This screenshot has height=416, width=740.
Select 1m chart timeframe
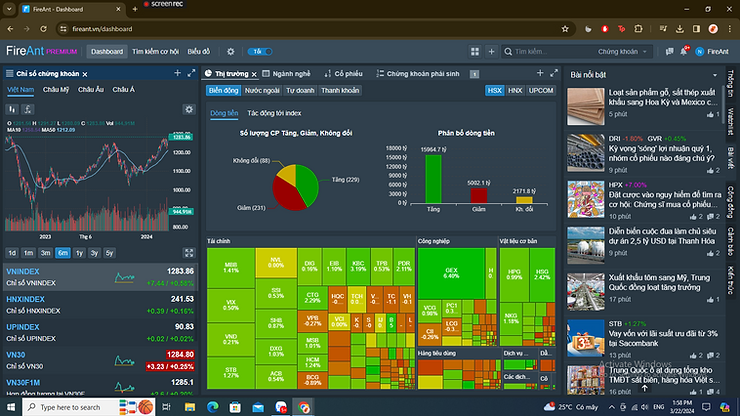coord(28,253)
